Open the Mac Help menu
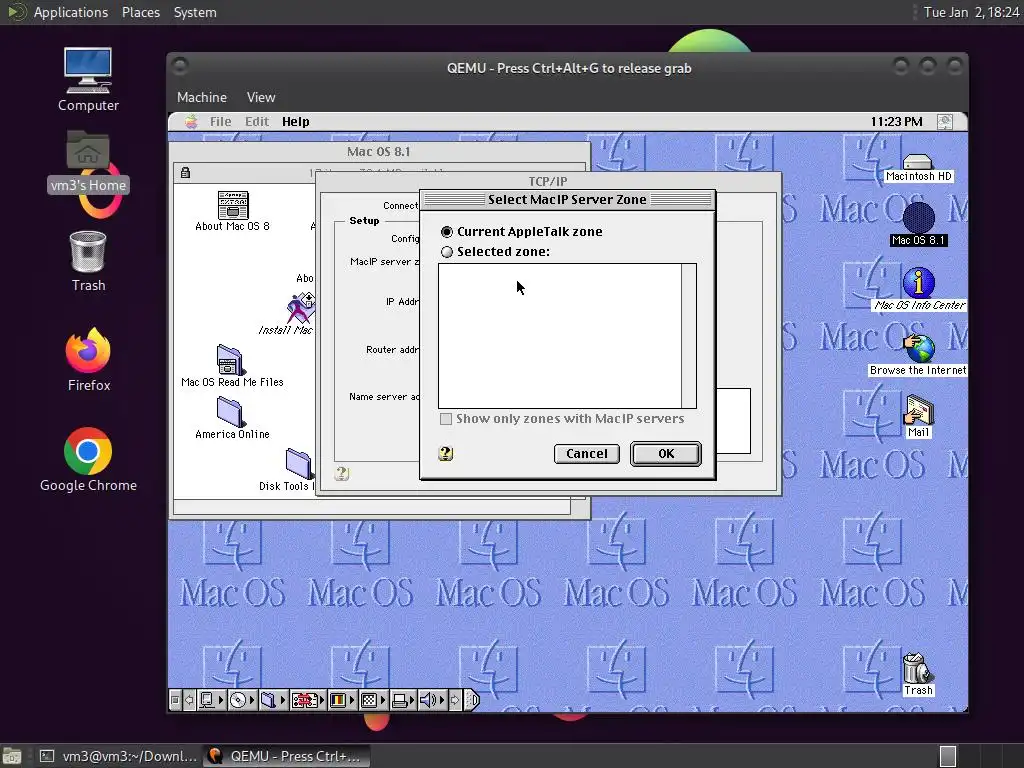Viewport: 1024px width, 768px height. 295,121
